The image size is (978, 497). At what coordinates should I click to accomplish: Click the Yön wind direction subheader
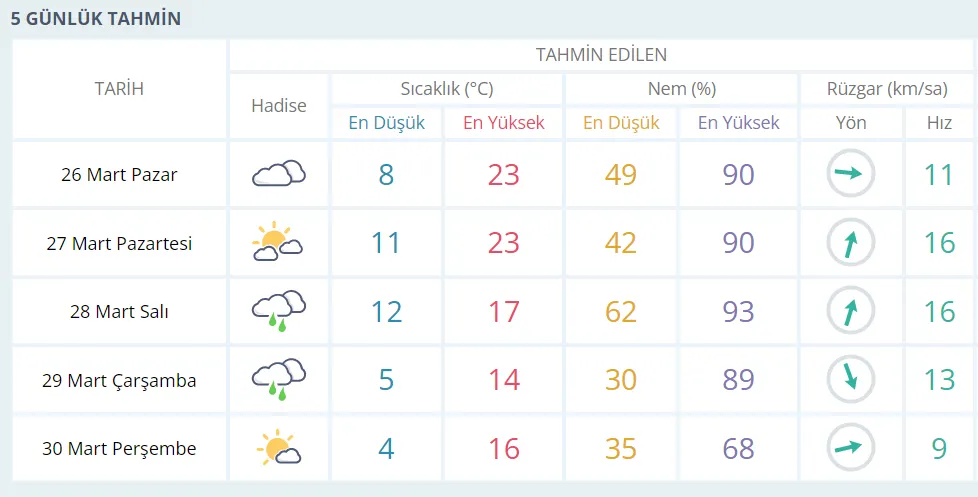coord(851,123)
